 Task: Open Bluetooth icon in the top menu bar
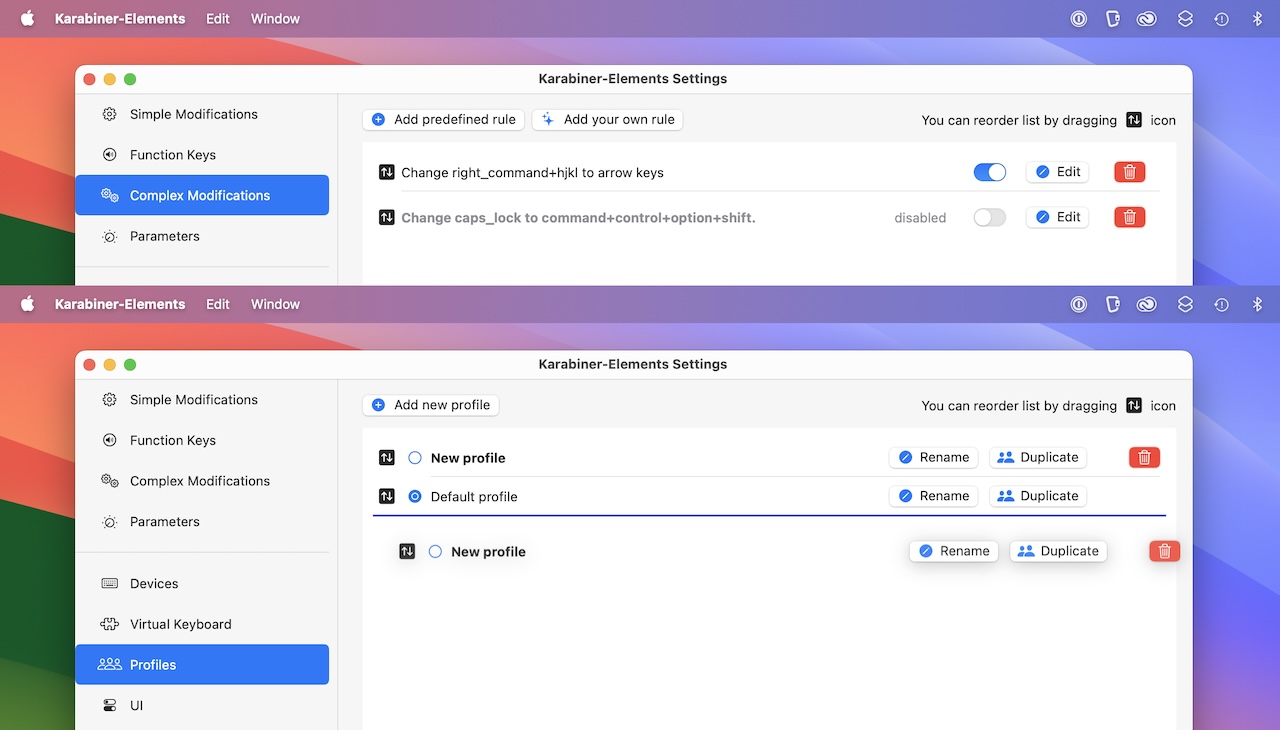[1258, 19]
